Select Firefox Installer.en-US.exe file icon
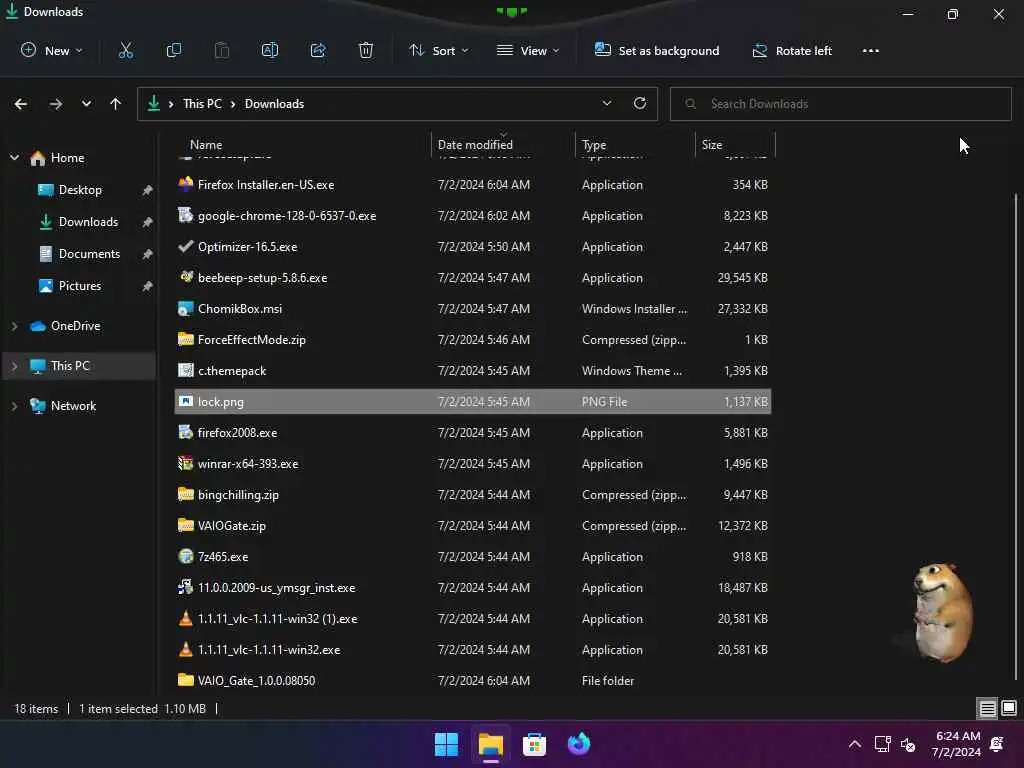Viewport: 1024px width, 768px height. coord(185,184)
